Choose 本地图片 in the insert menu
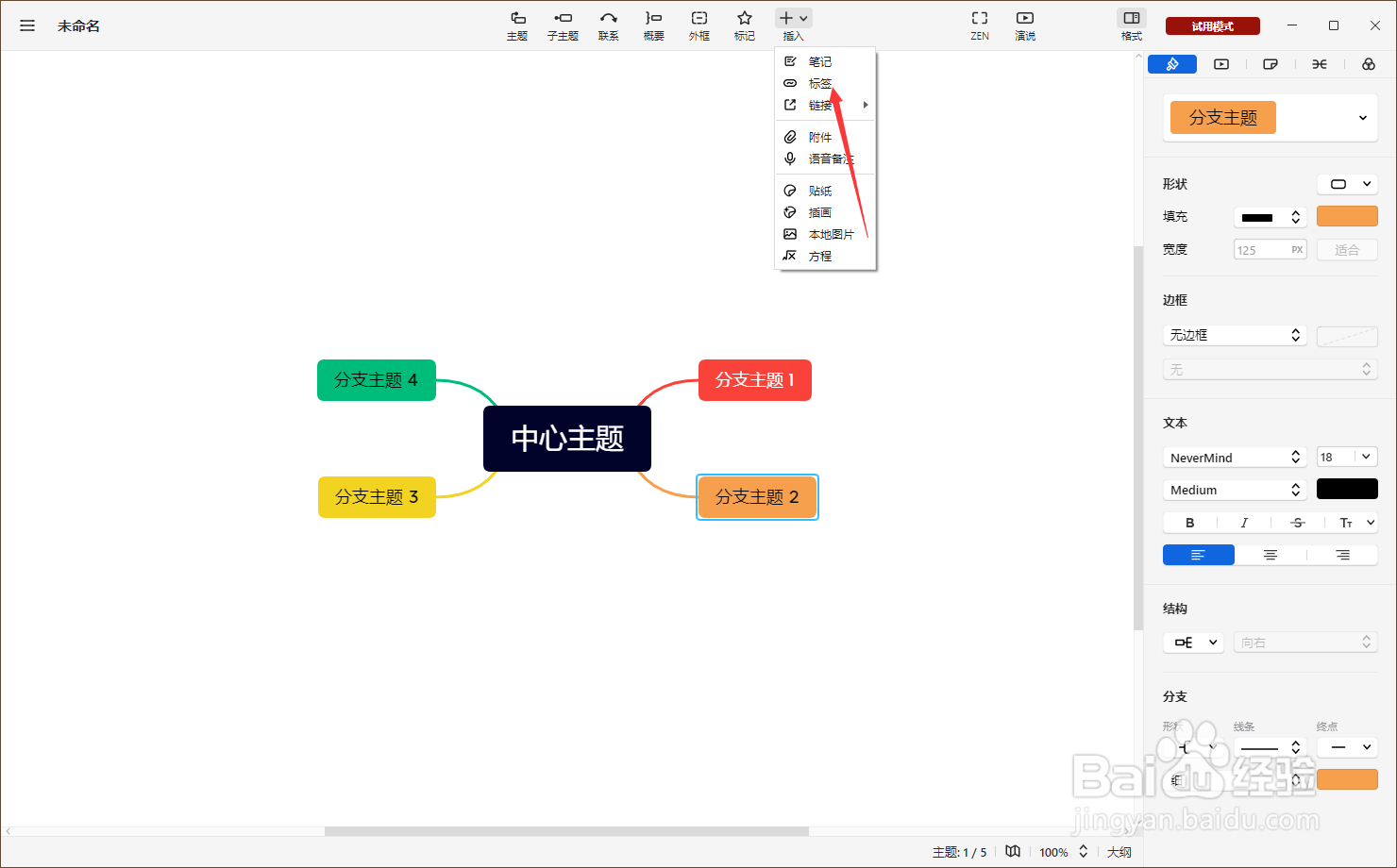 point(831,233)
